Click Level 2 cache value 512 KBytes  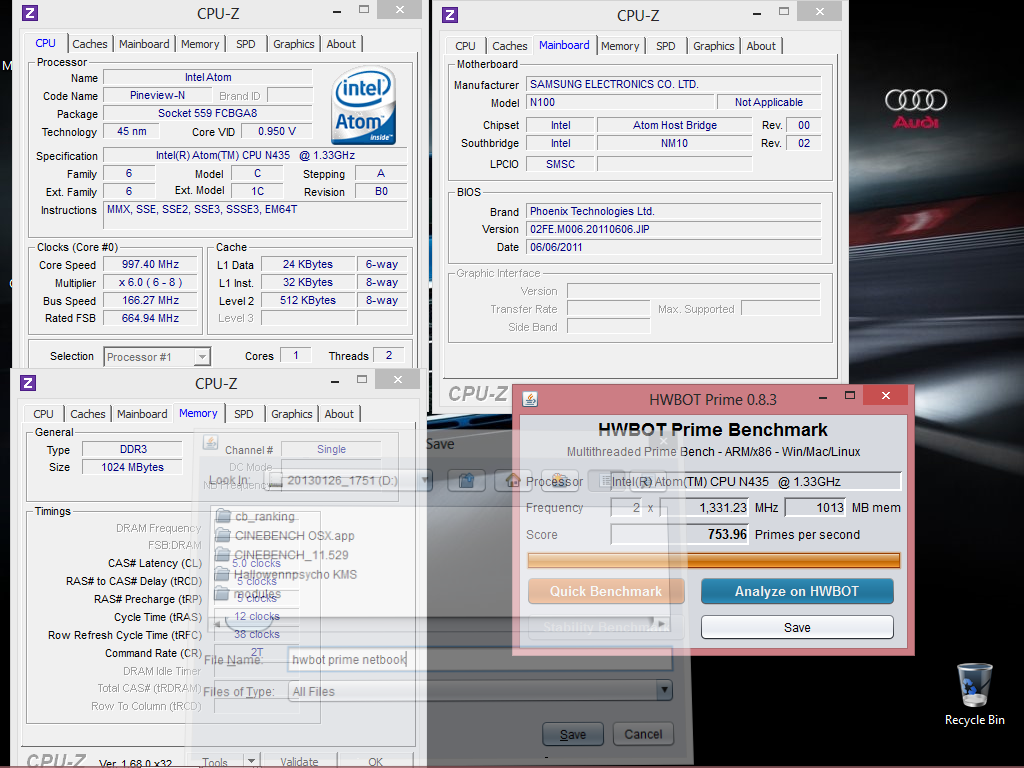point(308,300)
